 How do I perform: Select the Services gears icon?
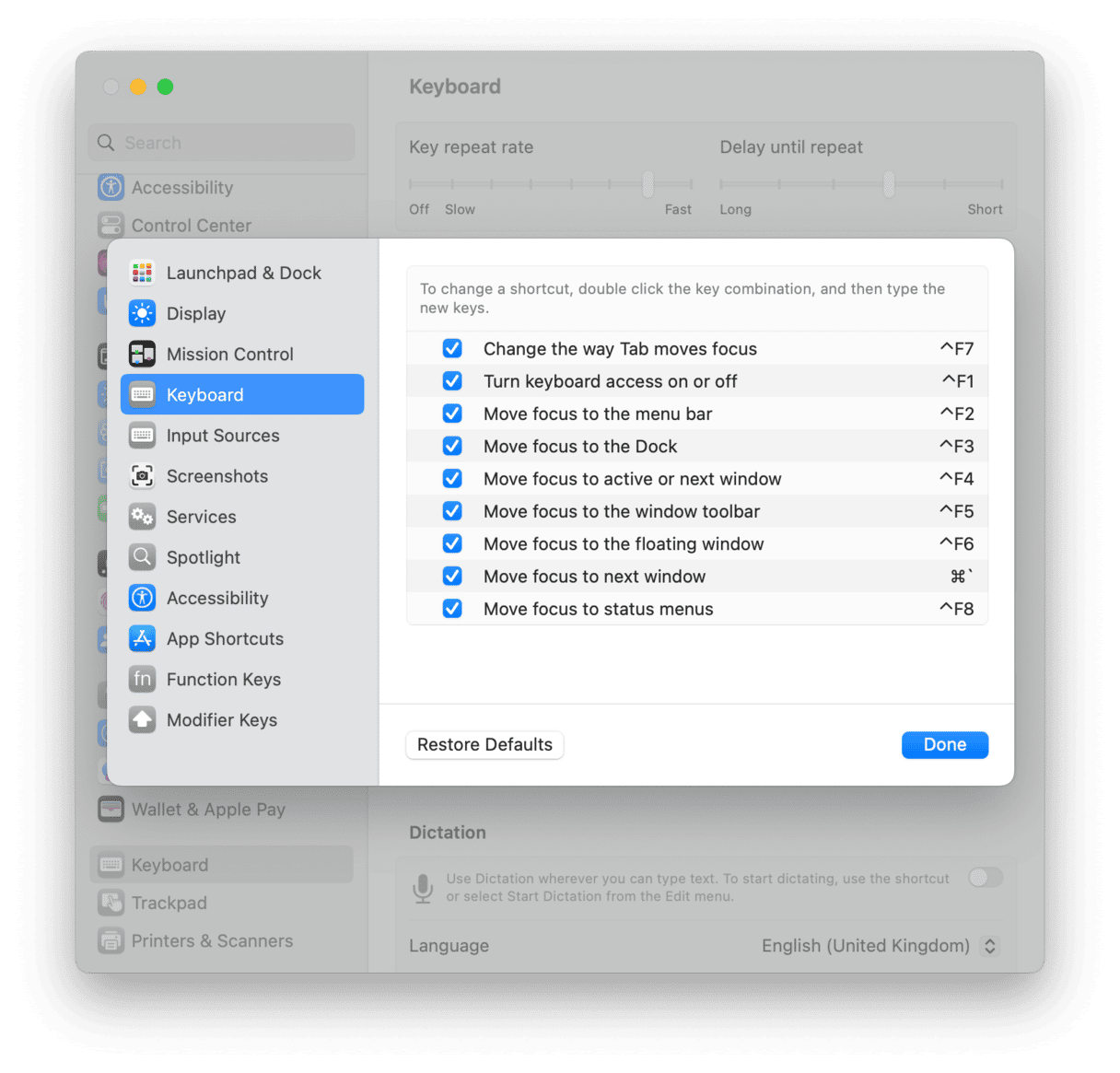pos(142,517)
